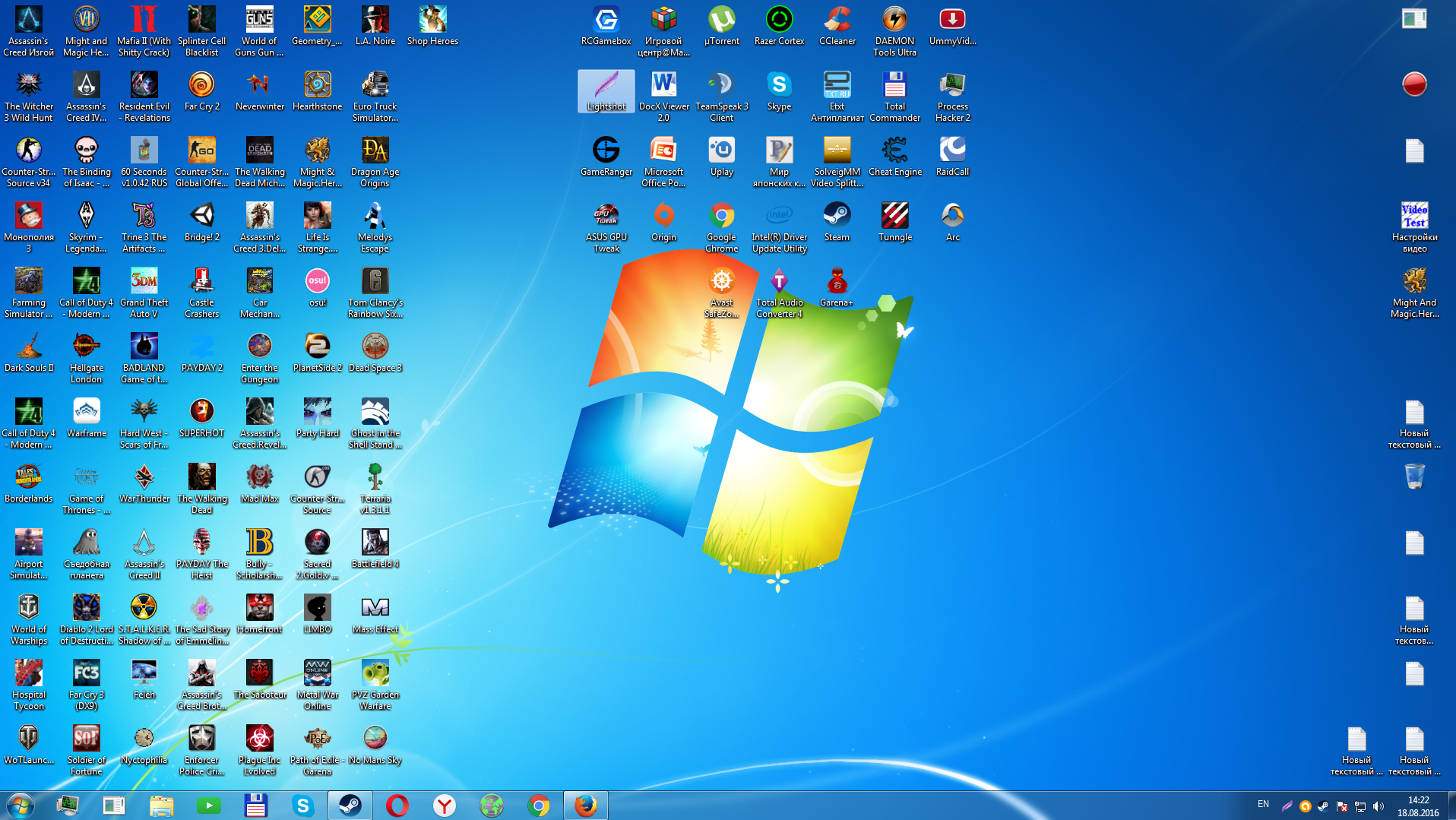Viewport: 1456px width, 820px height.
Task: Open the WoTLauncher desktop icon
Action: point(28,745)
